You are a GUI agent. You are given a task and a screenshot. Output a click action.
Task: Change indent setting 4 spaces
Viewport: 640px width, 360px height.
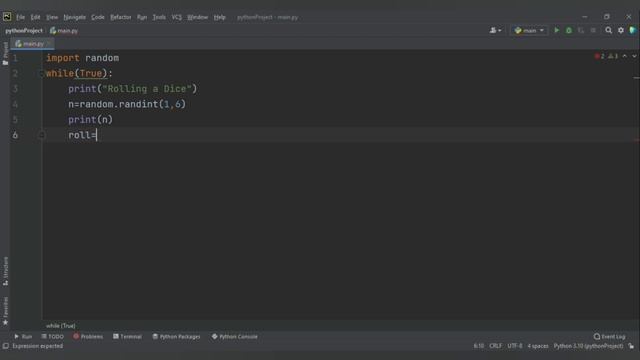tap(538, 346)
